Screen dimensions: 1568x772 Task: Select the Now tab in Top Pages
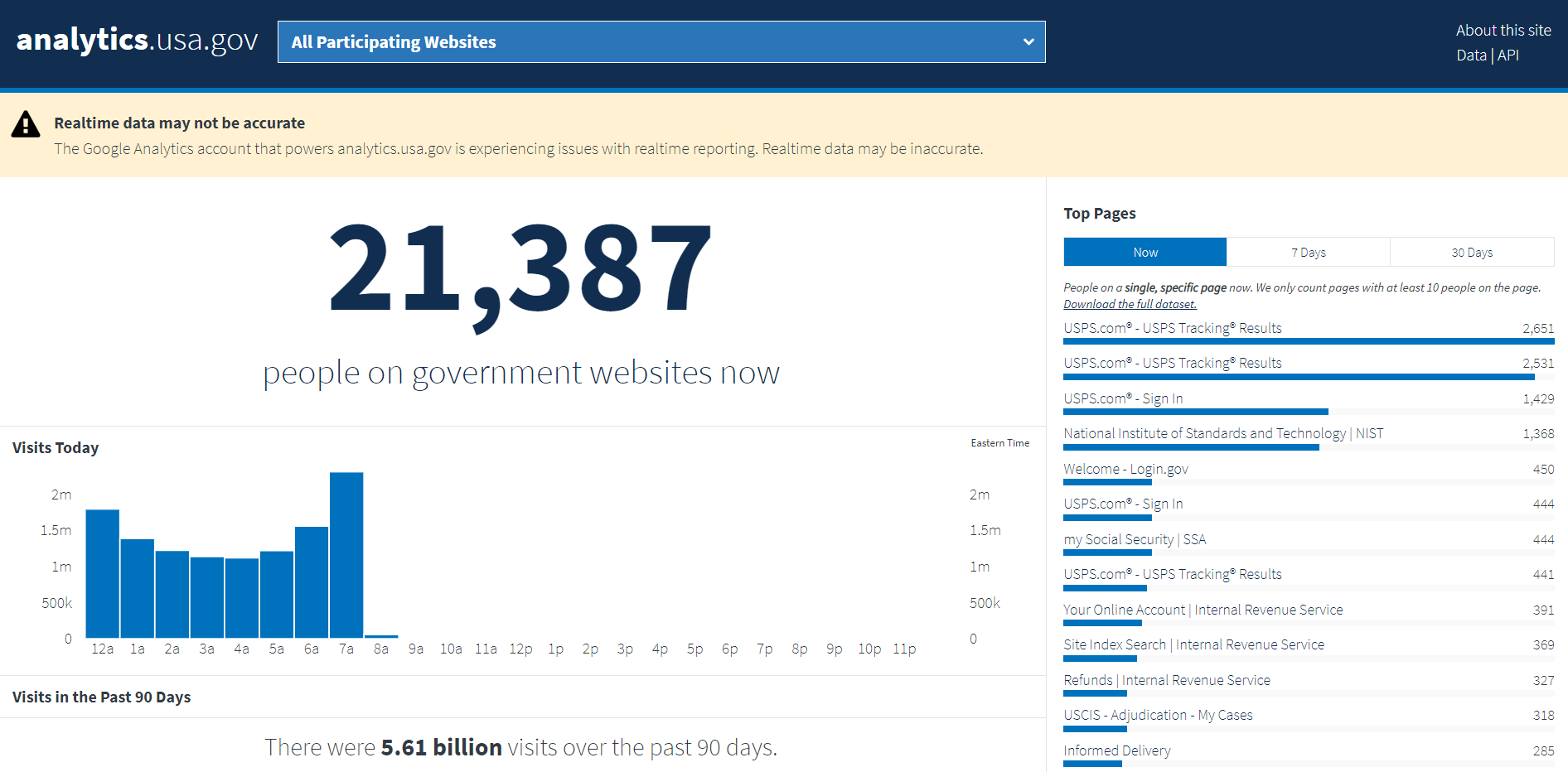pyautogui.click(x=1145, y=252)
